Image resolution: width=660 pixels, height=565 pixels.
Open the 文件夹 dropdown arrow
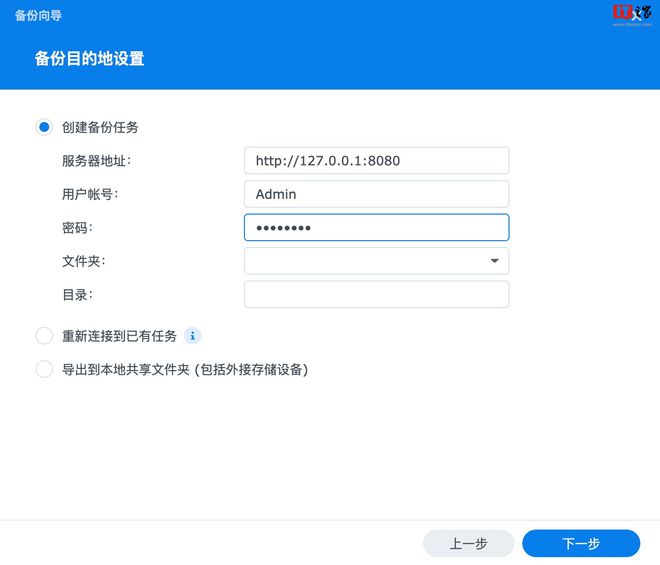click(495, 261)
